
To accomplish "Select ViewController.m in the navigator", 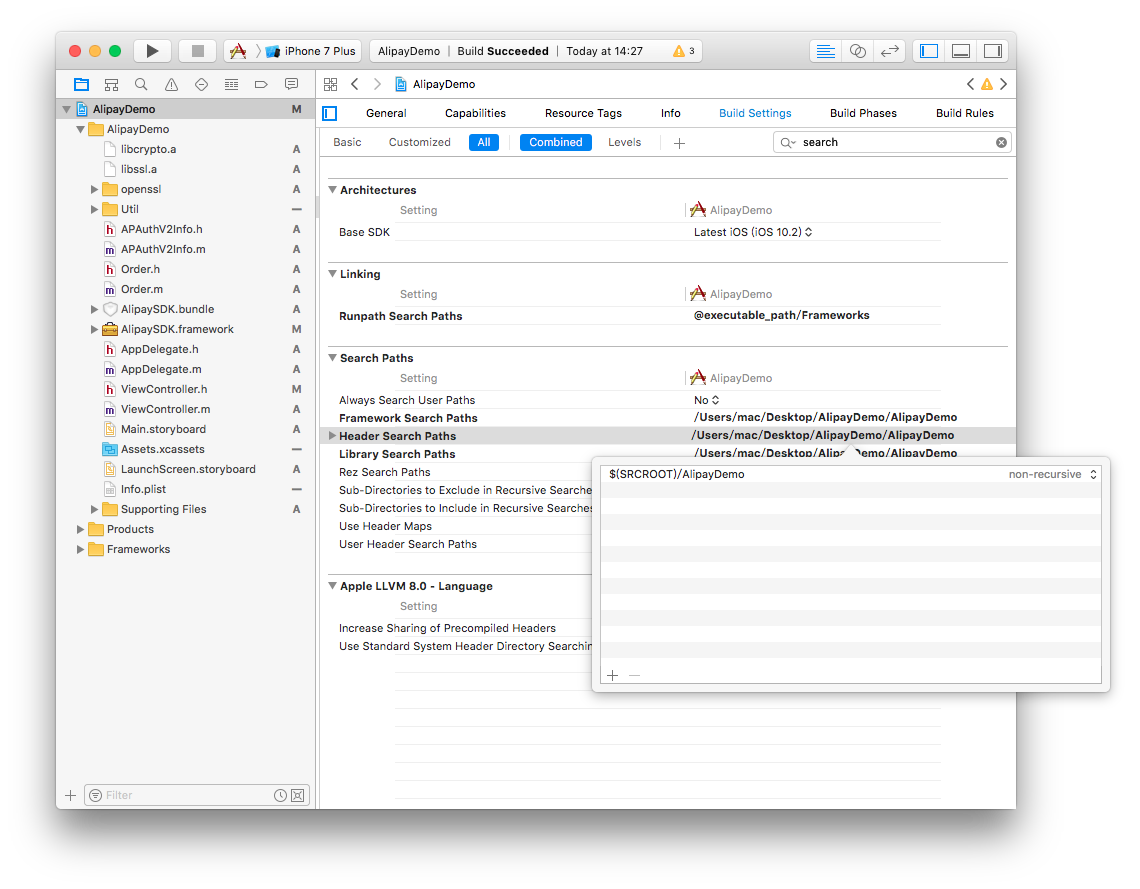I will point(165,409).
